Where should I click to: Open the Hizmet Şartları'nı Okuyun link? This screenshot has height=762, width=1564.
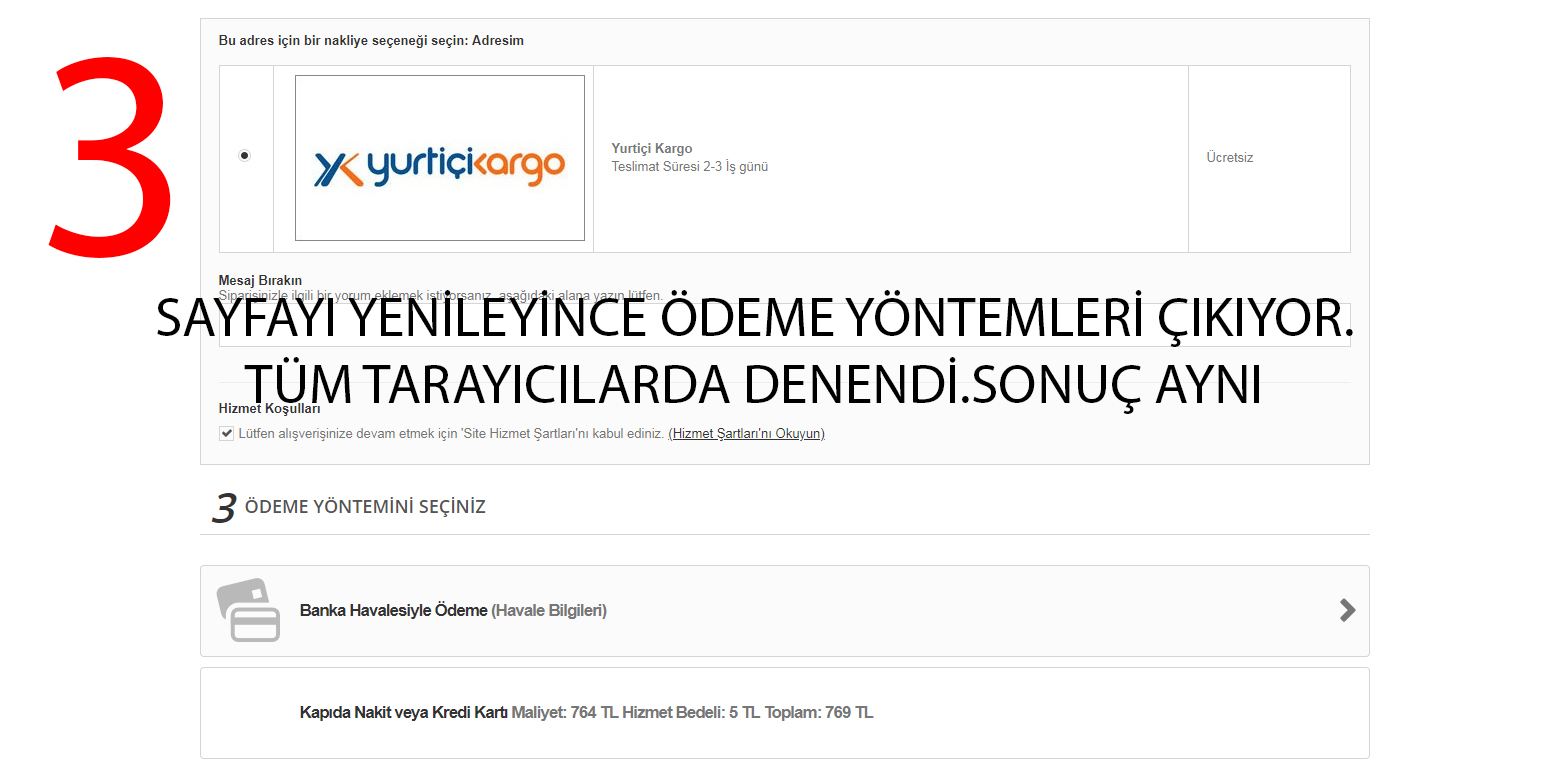747,434
